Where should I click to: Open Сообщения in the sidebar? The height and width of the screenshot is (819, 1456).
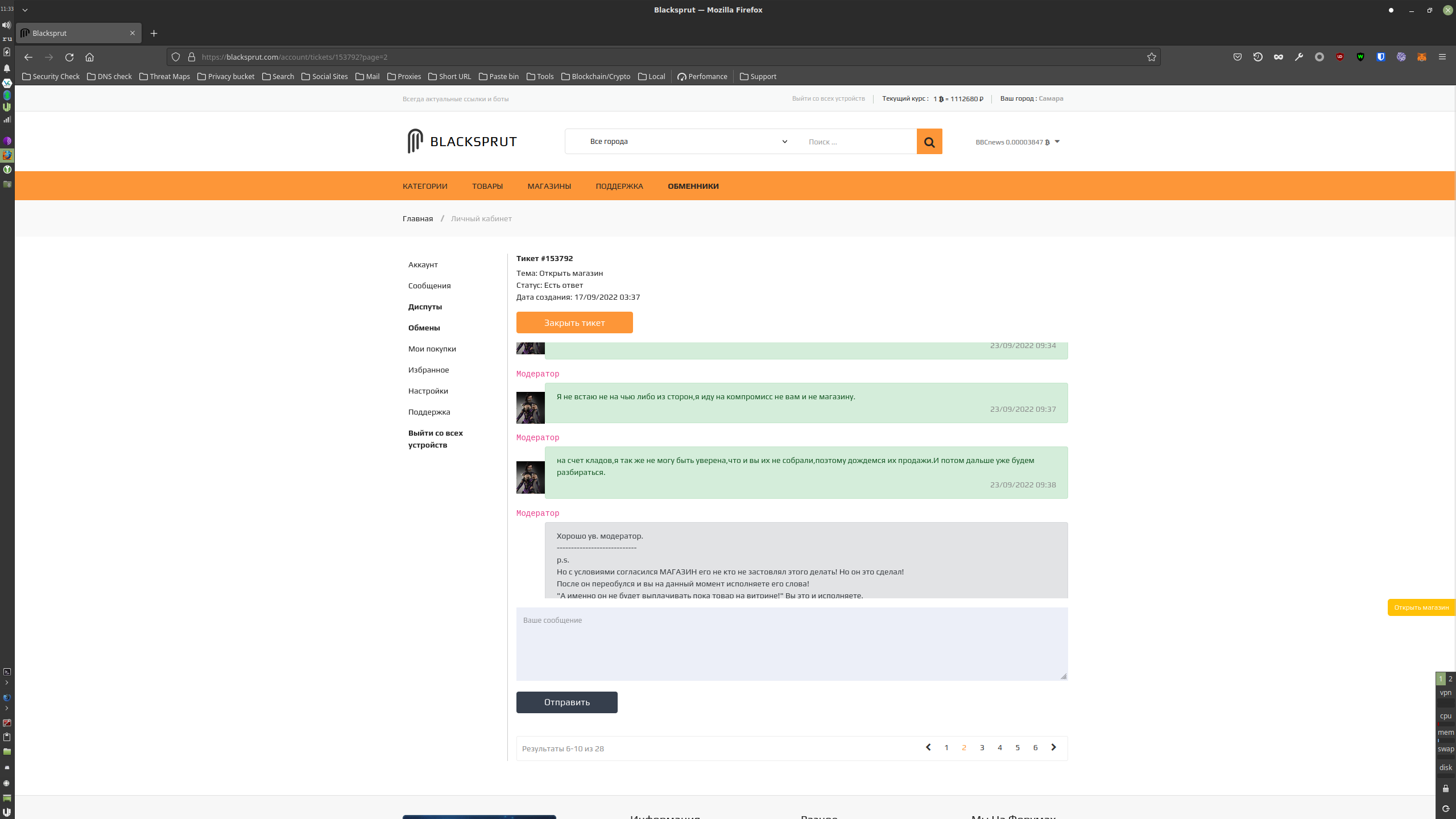(x=429, y=286)
